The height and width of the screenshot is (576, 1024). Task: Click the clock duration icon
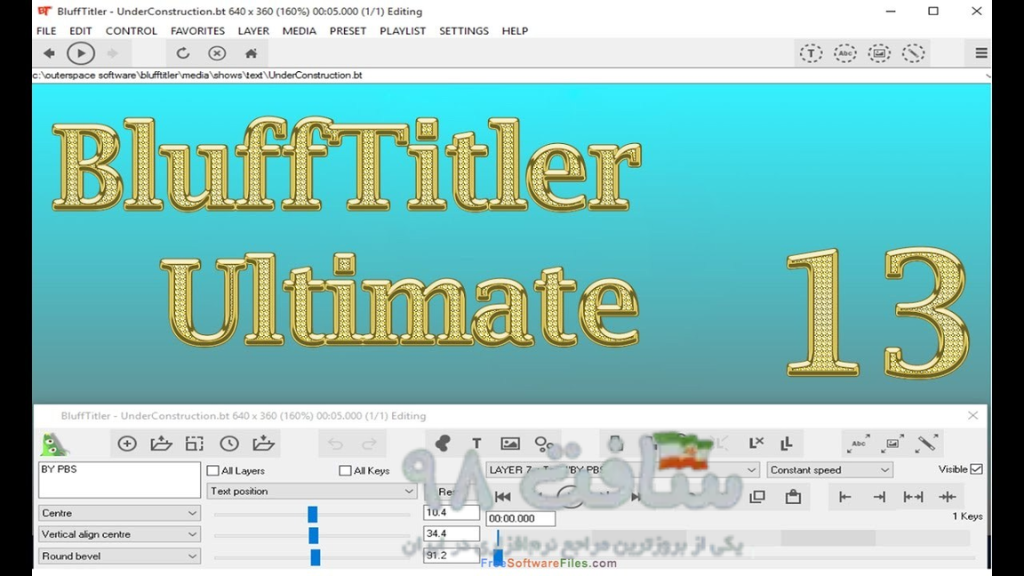(x=229, y=444)
